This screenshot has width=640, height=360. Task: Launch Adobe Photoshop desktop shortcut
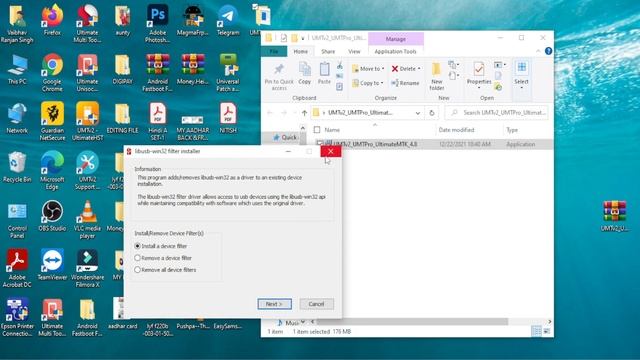pos(158,23)
